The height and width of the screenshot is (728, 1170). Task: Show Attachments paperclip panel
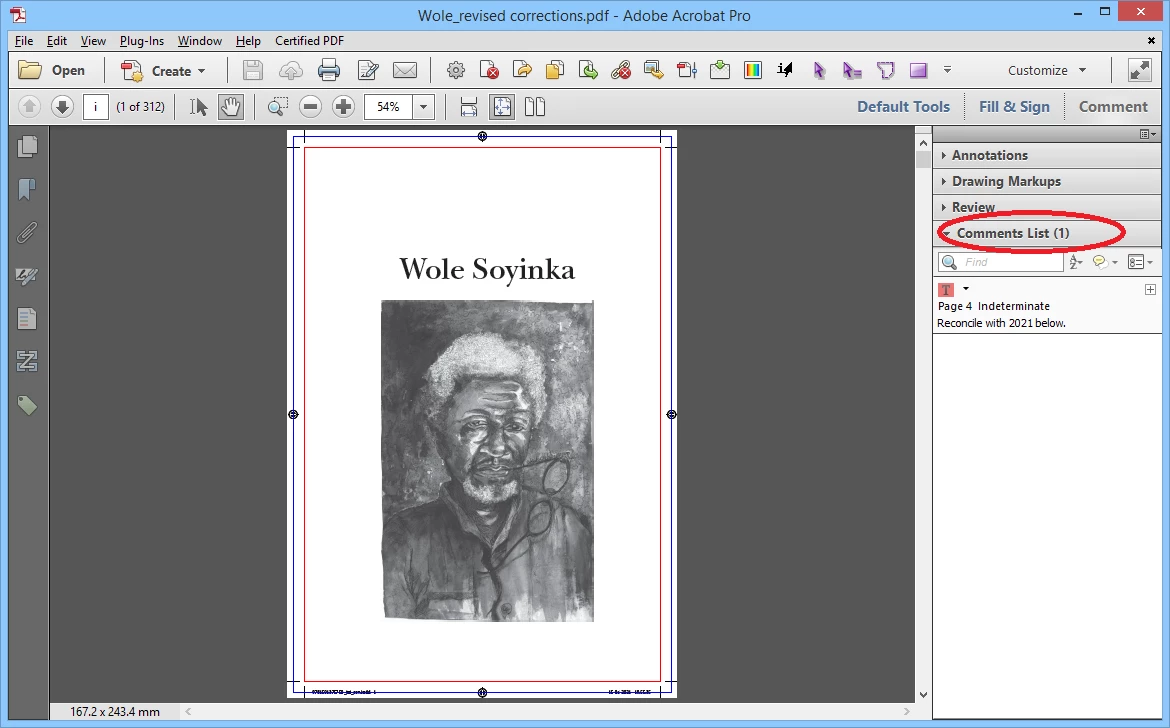tap(27, 233)
